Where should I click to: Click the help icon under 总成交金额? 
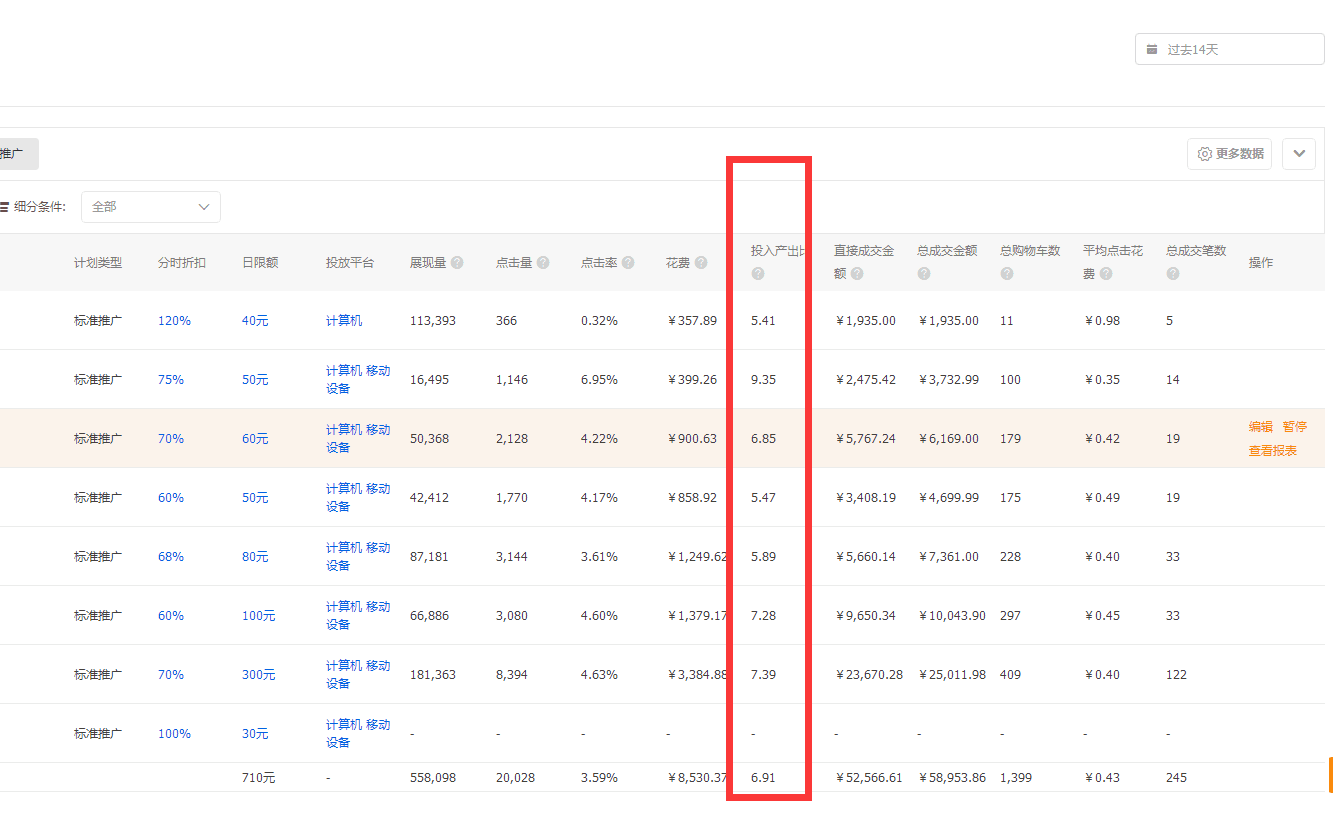coord(924,274)
